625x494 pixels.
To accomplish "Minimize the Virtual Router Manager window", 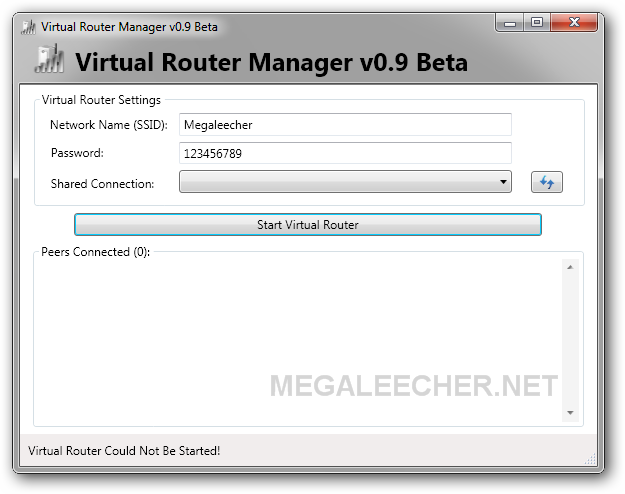I will [x=509, y=22].
